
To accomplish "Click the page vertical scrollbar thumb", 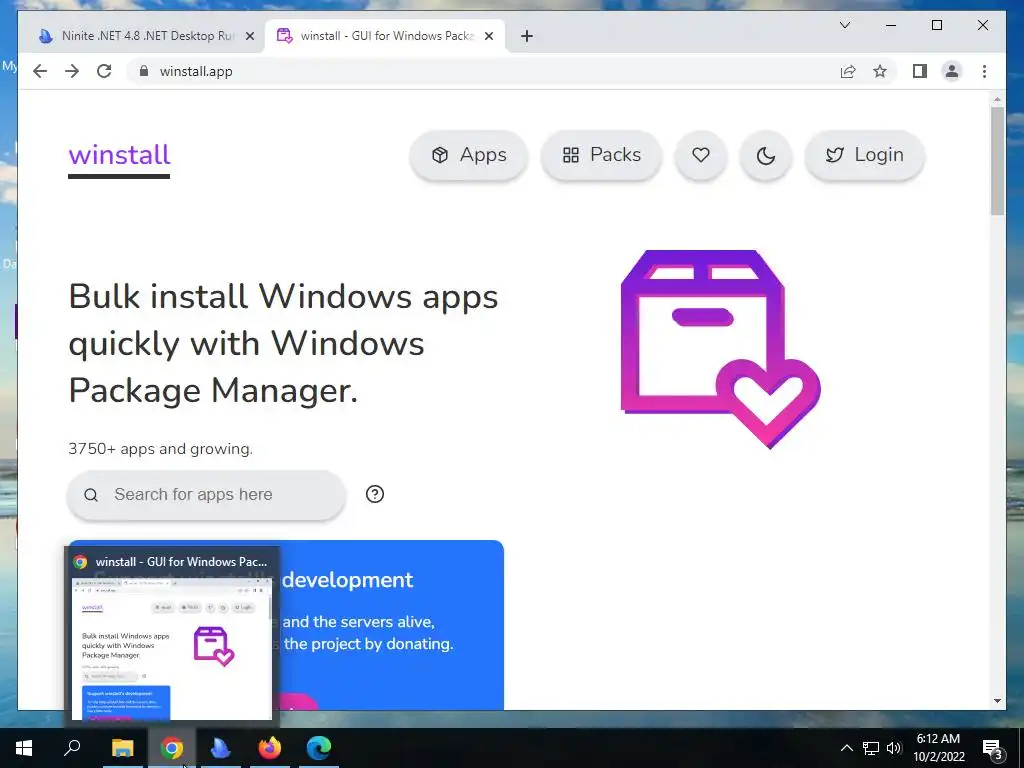I will tap(997, 161).
